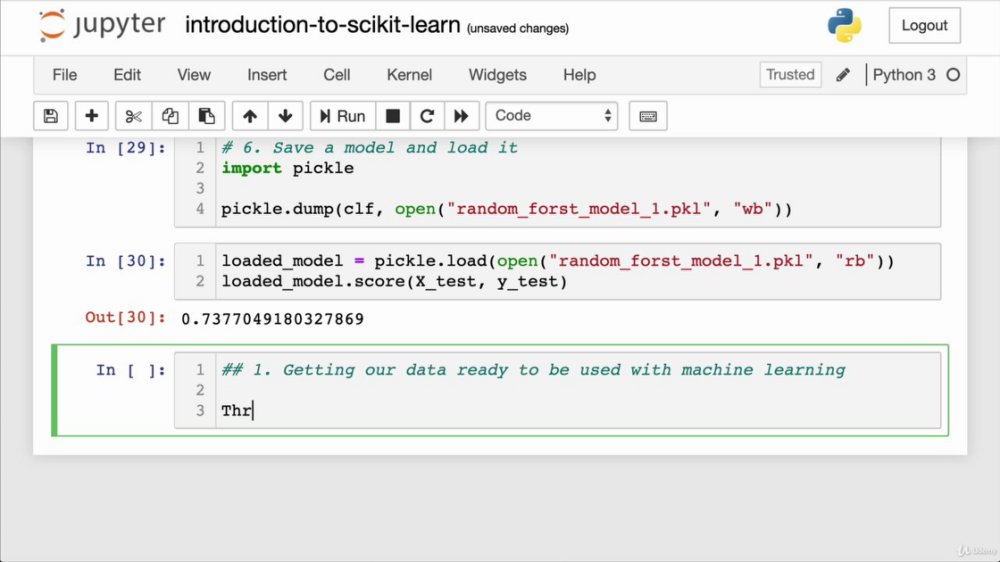Open the Help menu
The height and width of the screenshot is (562, 1000).
coord(579,75)
